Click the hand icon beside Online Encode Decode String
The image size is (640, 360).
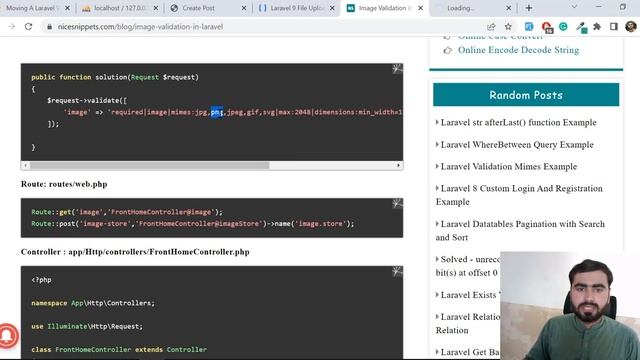(x=448, y=50)
